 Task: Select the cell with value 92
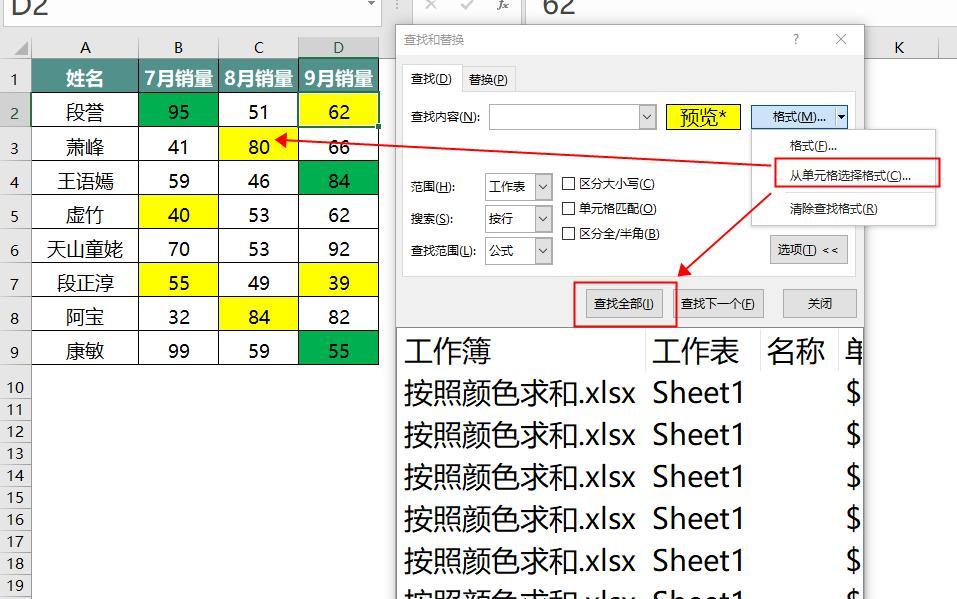click(x=339, y=248)
